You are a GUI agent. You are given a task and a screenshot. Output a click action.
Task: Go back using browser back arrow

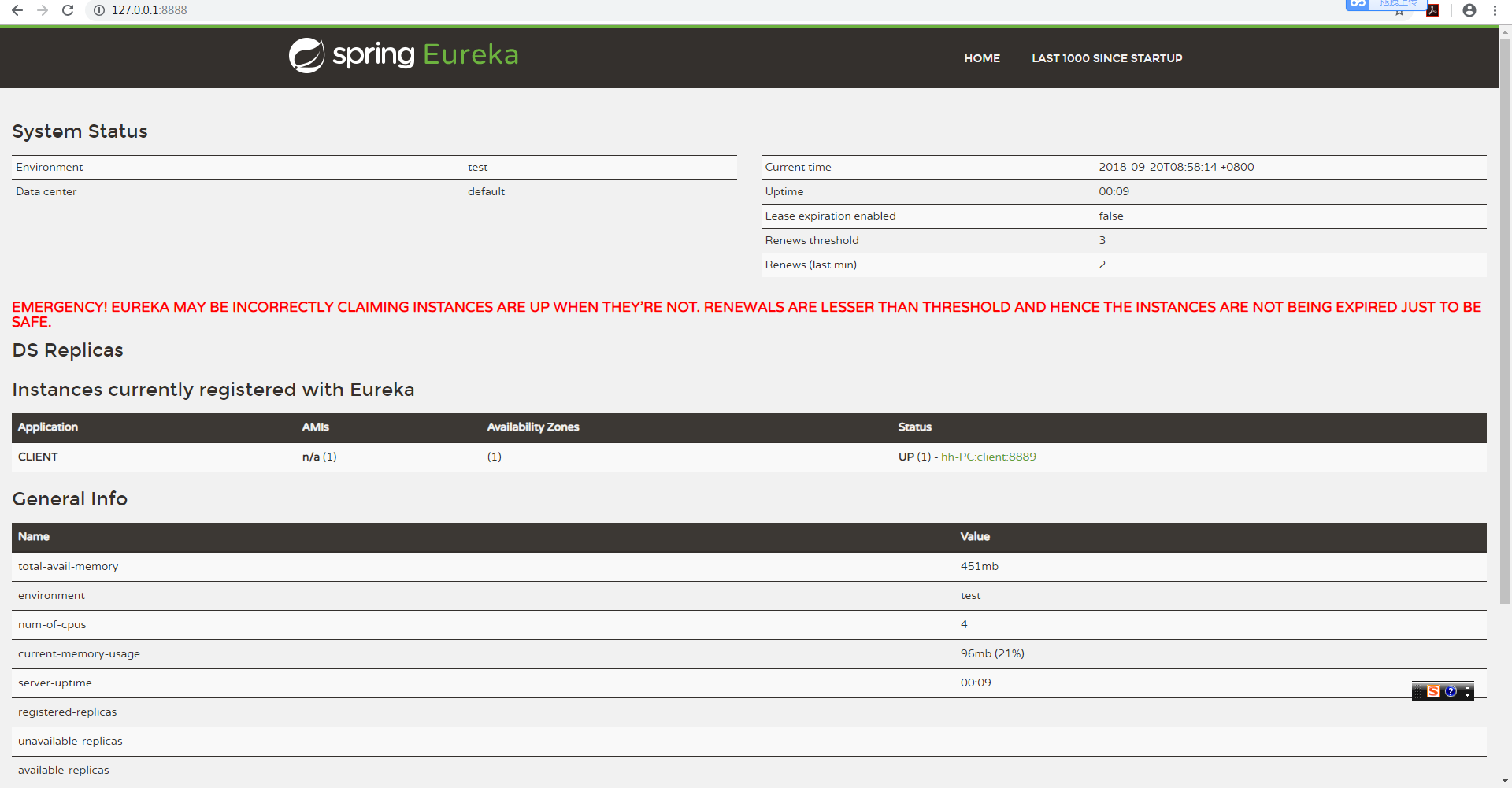(x=17, y=10)
